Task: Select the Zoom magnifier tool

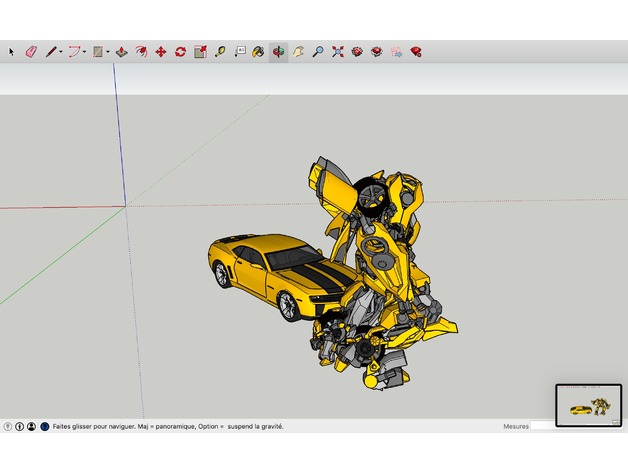Action: [318, 52]
